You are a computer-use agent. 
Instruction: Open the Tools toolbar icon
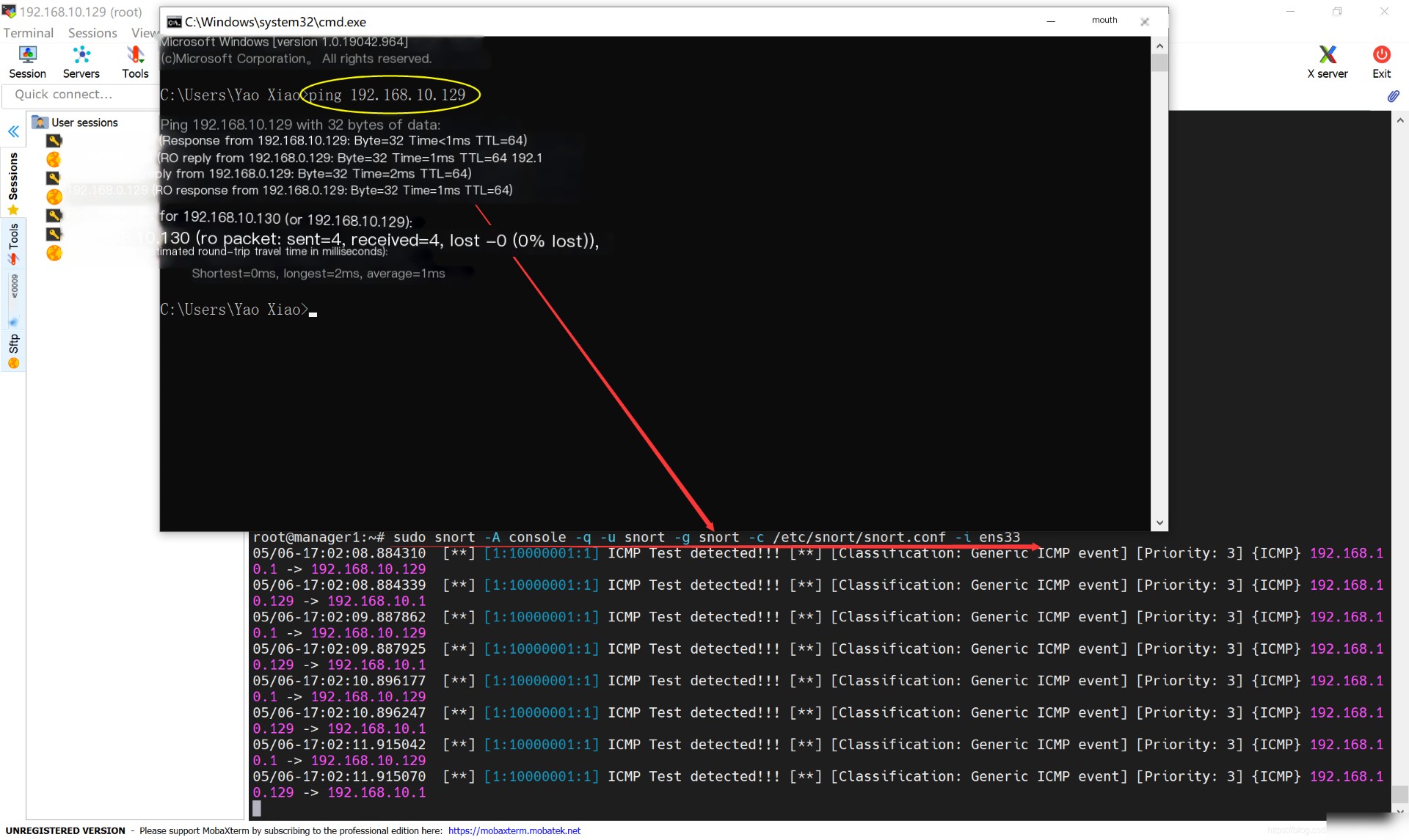click(135, 62)
